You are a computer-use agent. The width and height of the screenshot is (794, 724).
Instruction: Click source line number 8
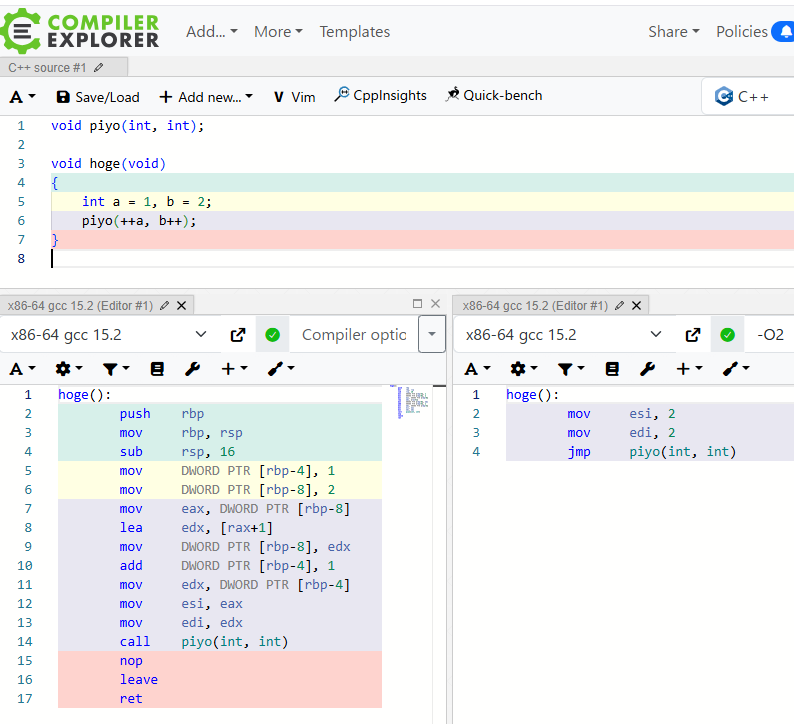coord(21,259)
